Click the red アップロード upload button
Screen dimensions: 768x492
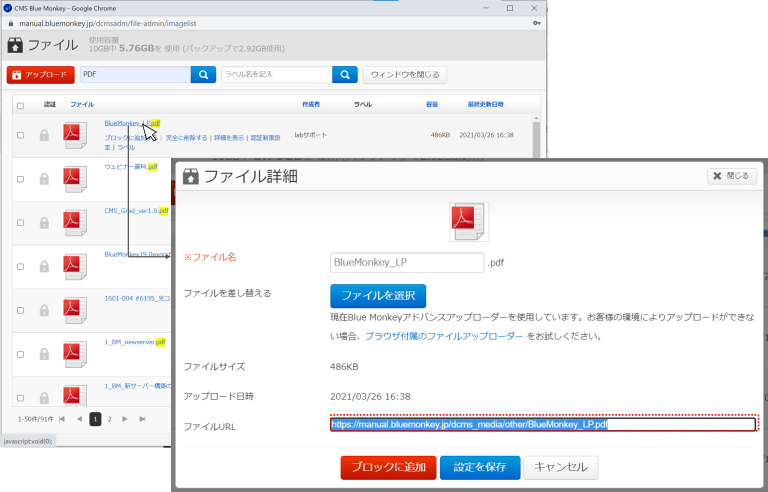pyautogui.click(x=41, y=74)
